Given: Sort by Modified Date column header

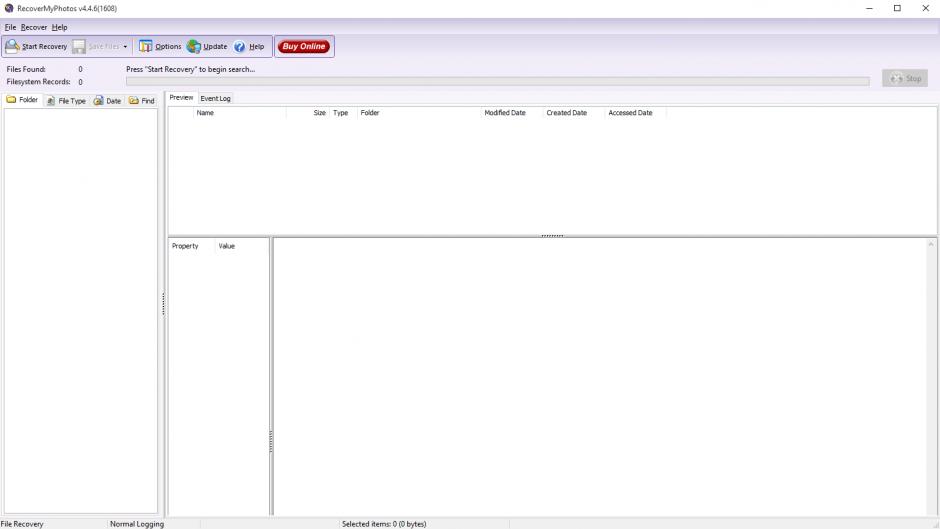Looking at the screenshot, I should pyautogui.click(x=505, y=113).
